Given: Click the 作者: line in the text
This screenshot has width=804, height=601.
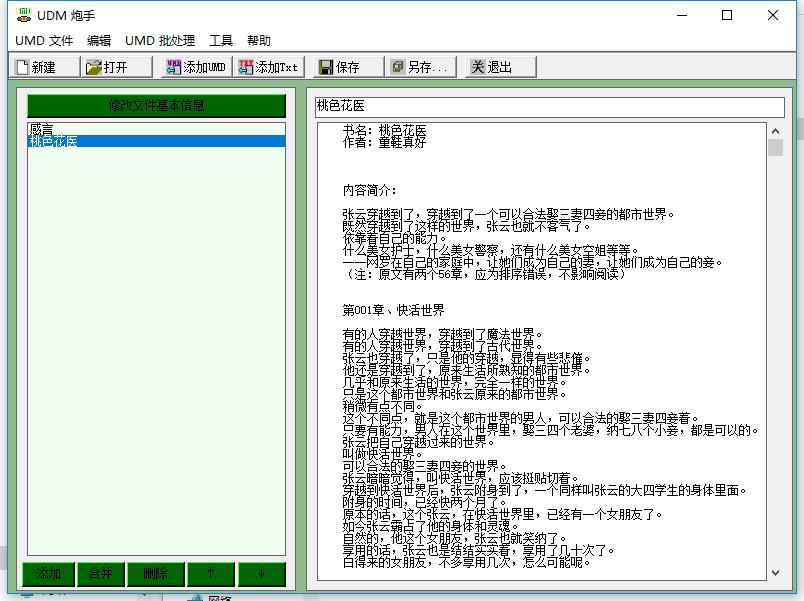Looking at the screenshot, I should click(385, 142).
